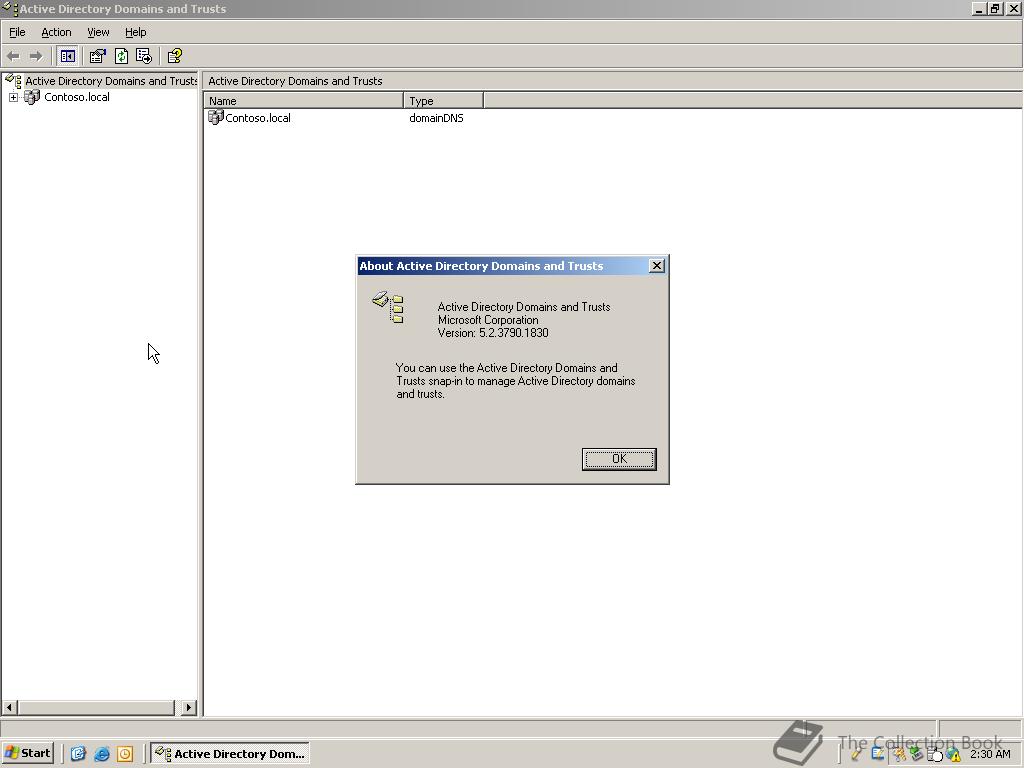The image size is (1024, 768).
Task: Click the green Refresh toolbar icon
Action: tap(121, 56)
